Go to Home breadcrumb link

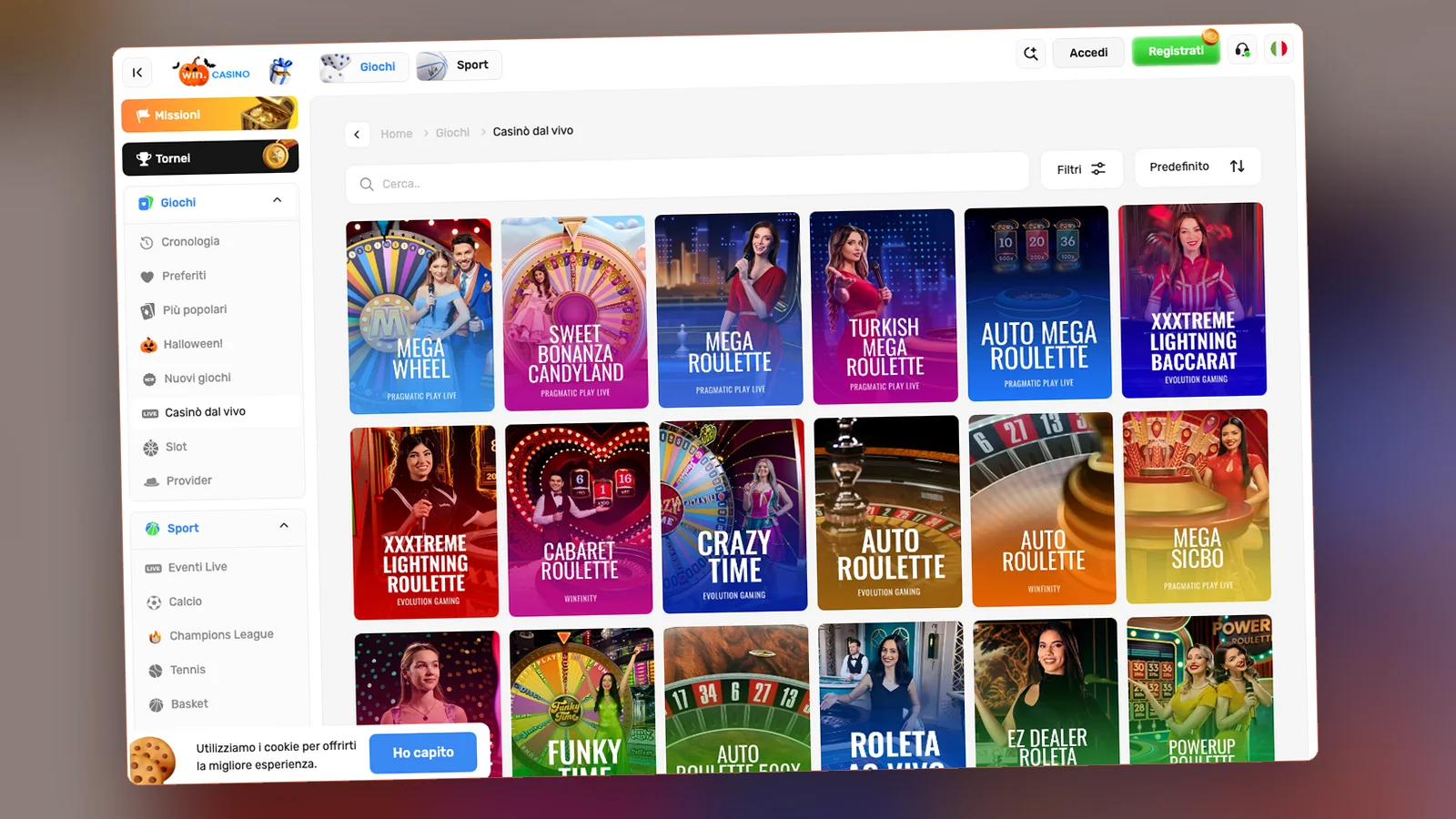(x=396, y=134)
